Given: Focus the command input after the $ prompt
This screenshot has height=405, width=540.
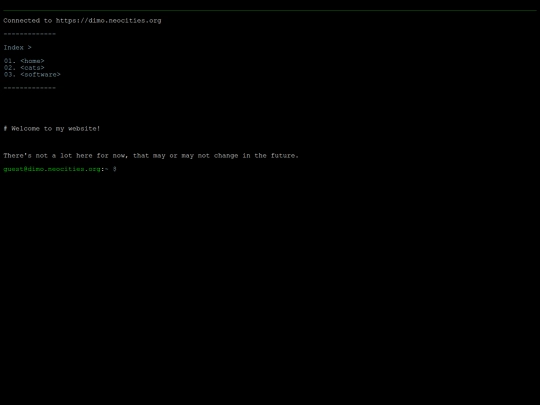Looking at the screenshot, I should coord(327,169).
